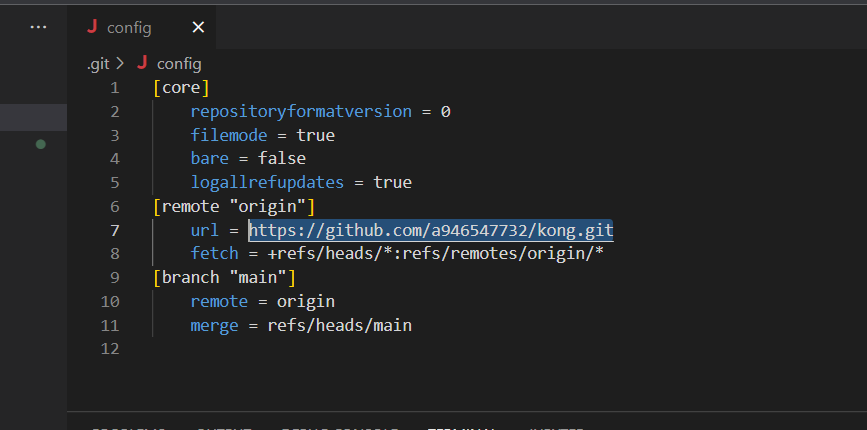Close the config editor tab
Viewport: 867px width, 430px height.
click(198, 28)
